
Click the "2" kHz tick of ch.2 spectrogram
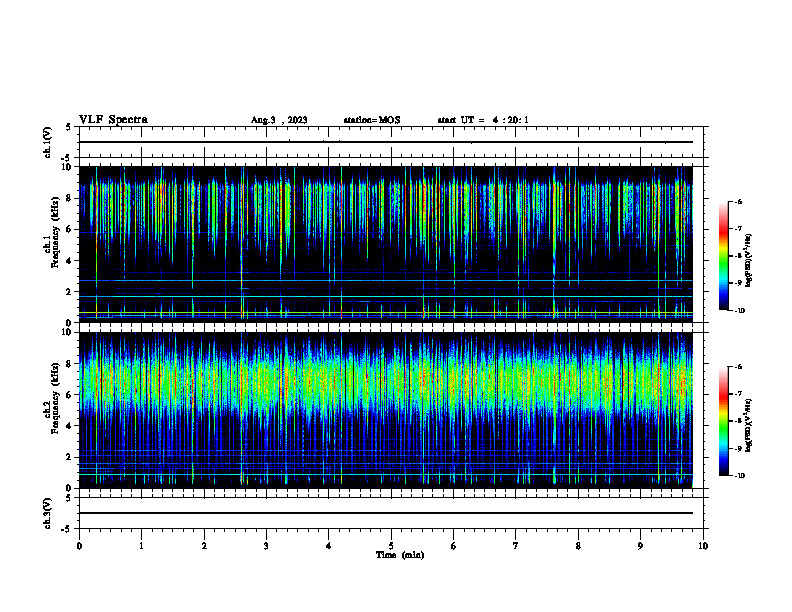(70, 457)
